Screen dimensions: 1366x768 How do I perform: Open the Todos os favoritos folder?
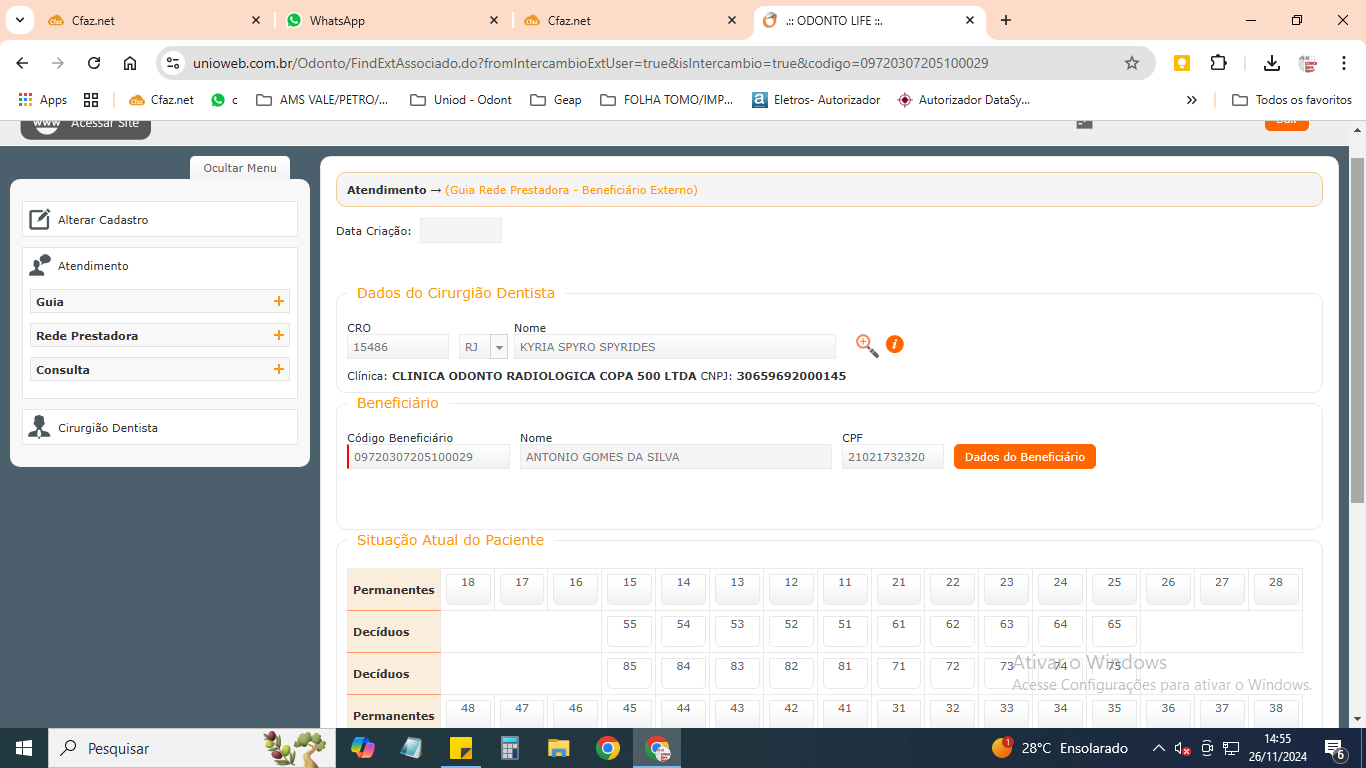pyautogui.click(x=1292, y=100)
